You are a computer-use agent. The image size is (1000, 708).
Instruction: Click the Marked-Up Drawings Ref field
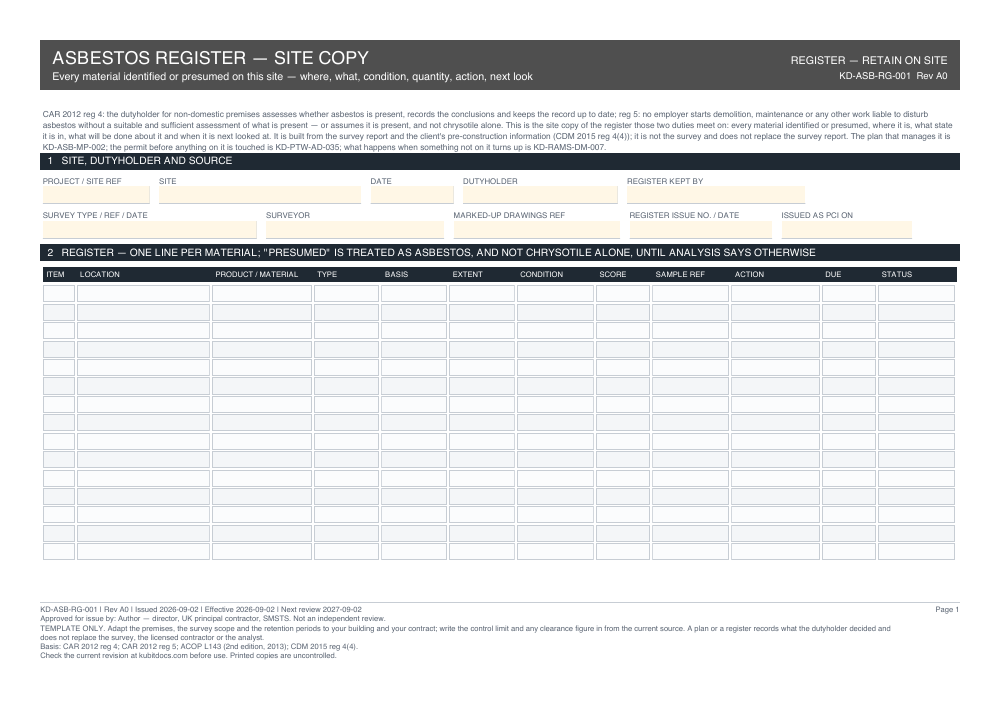tap(536, 229)
